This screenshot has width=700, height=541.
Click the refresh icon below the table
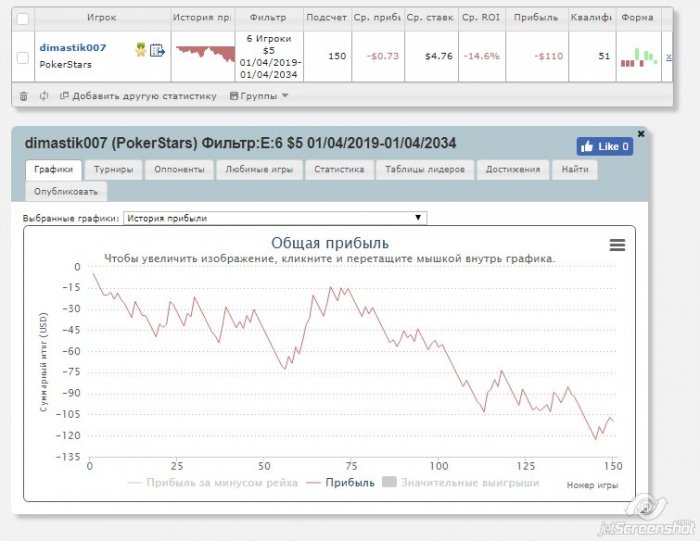click(44, 96)
